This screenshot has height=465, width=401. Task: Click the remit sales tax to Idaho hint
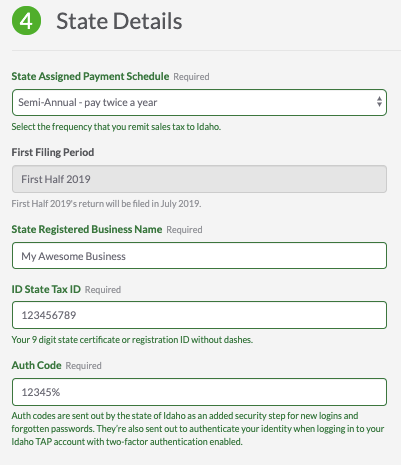(x=116, y=127)
